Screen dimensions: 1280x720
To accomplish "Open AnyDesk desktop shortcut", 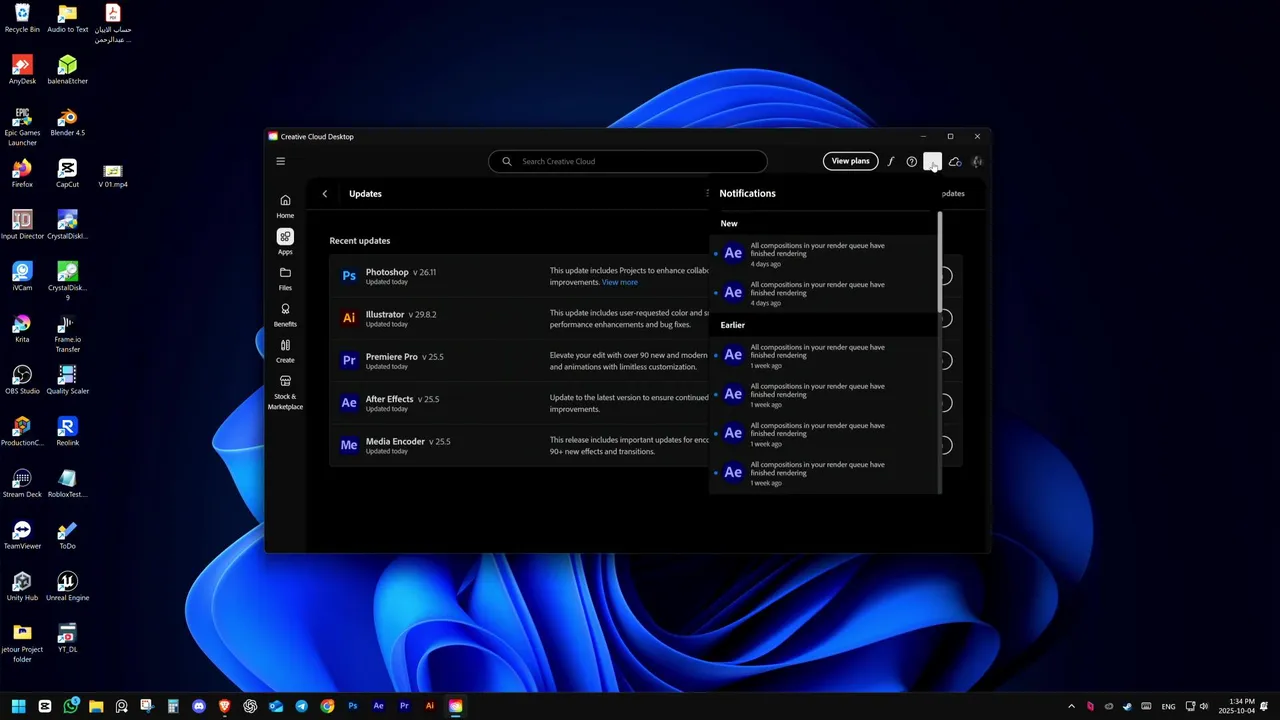I will click(x=22, y=70).
